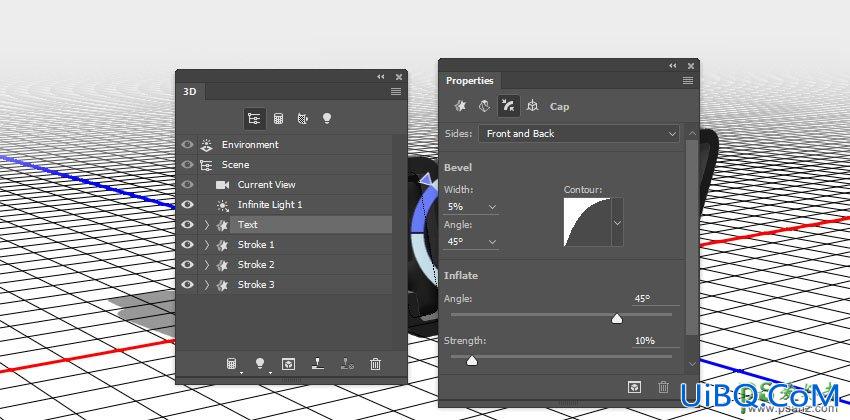The image size is (850, 420).
Task: Hide the Stroke 1 mesh
Action: (x=187, y=244)
